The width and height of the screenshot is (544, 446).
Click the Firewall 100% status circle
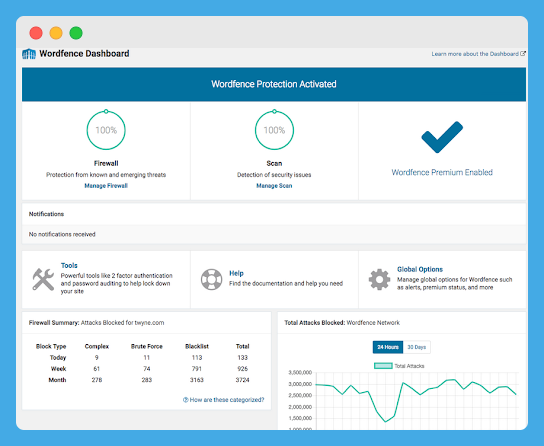[106, 130]
